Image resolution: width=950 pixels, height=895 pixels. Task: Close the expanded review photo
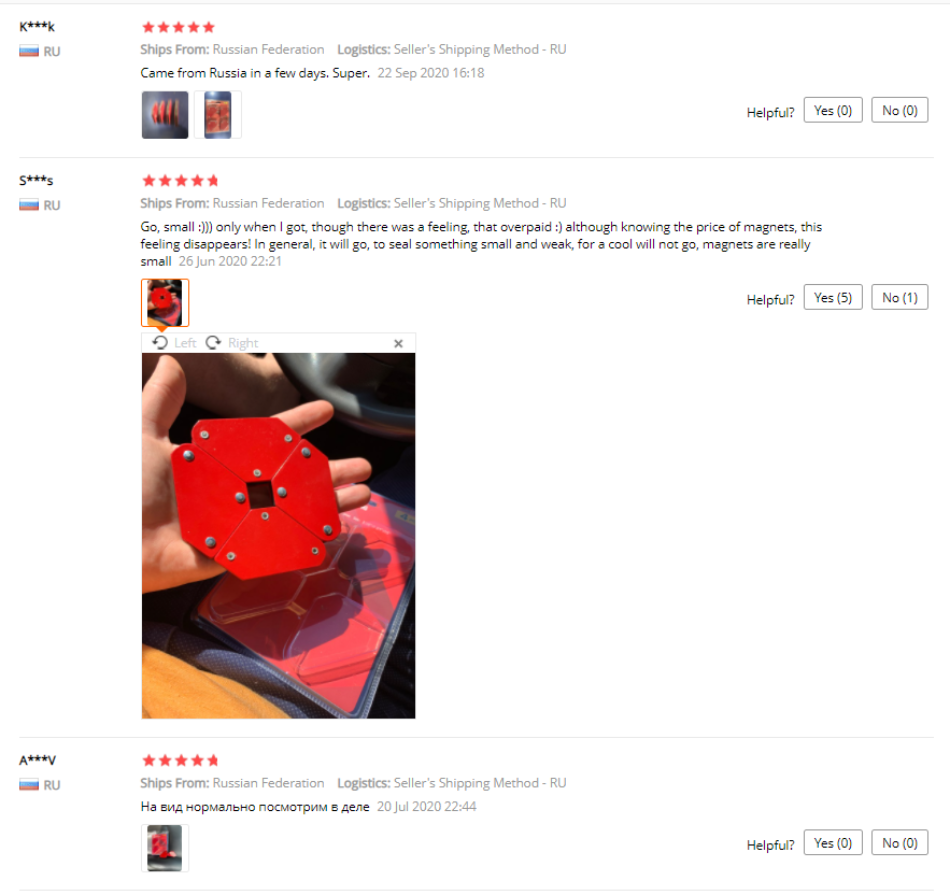[x=398, y=344]
